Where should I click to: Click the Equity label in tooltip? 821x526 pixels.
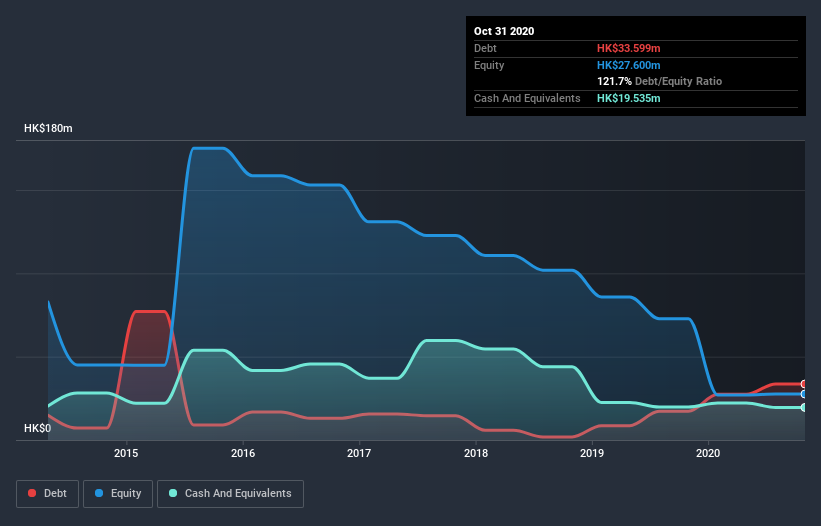point(489,65)
